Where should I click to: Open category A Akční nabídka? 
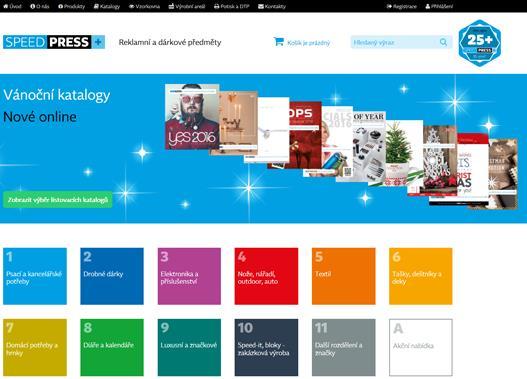pos(421,347)
